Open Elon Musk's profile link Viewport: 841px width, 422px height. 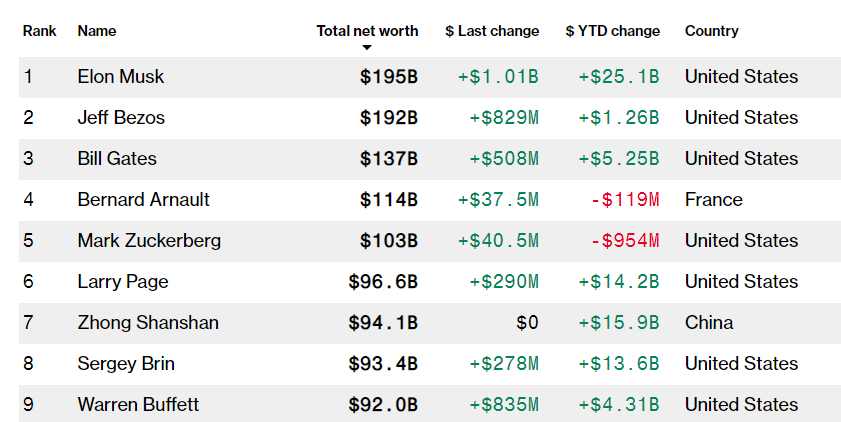coord(121,77)
